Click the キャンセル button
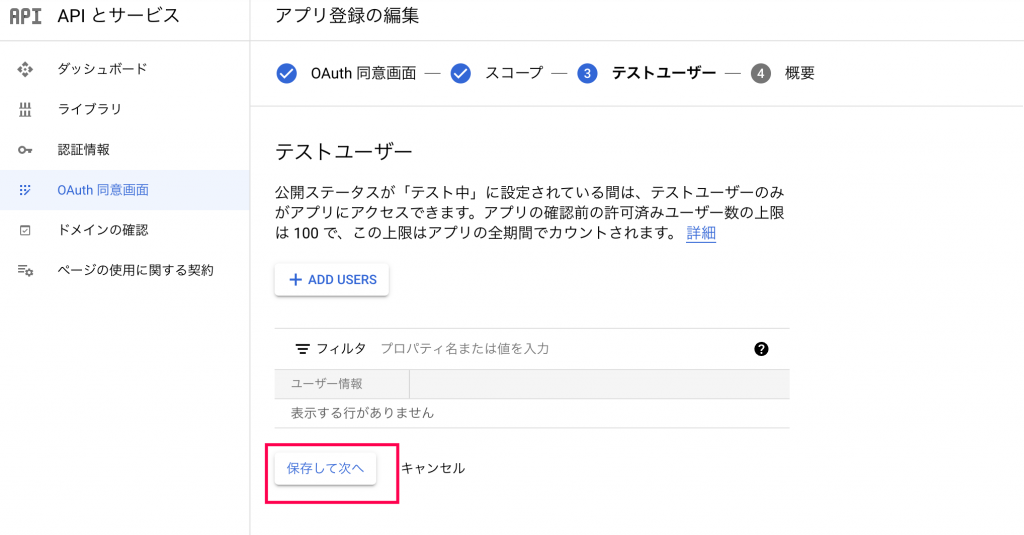 433,468
